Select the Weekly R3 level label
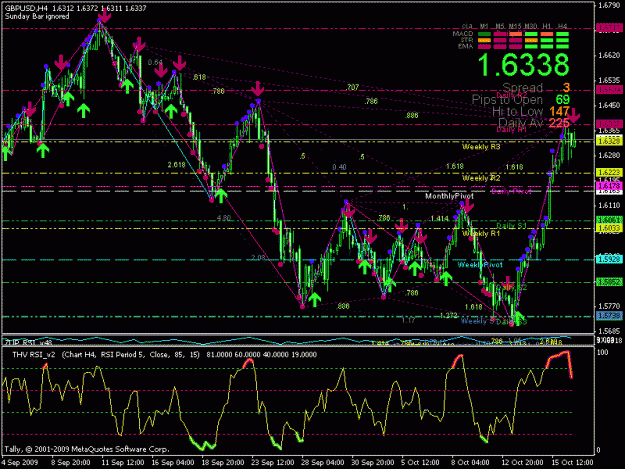625x469 pixels. click(481, 147)
